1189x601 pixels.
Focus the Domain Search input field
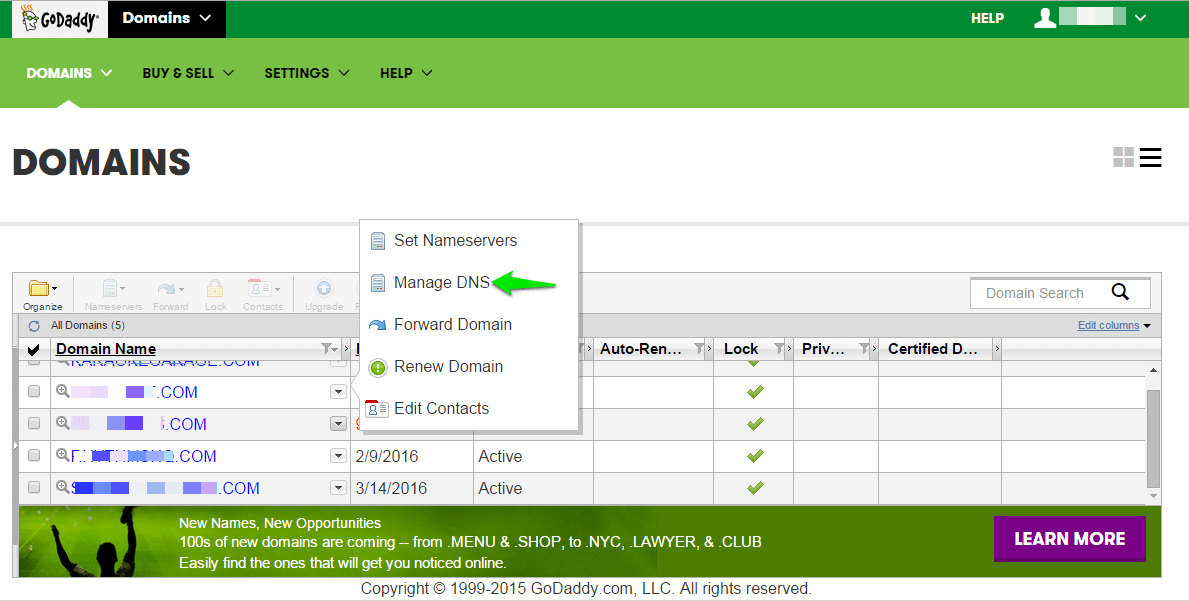1042,293
